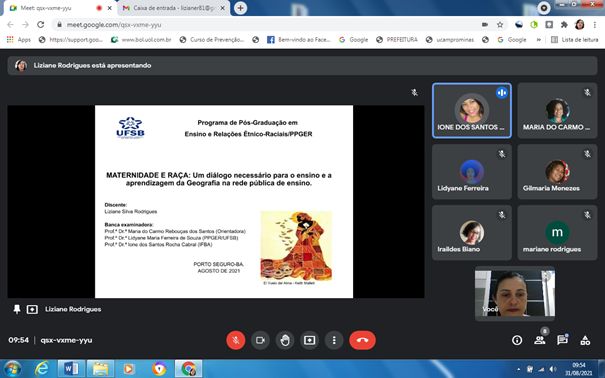Open Lista de leitura reading list
The height and width of the screenshot is (378, 605).
click(575, 40)
